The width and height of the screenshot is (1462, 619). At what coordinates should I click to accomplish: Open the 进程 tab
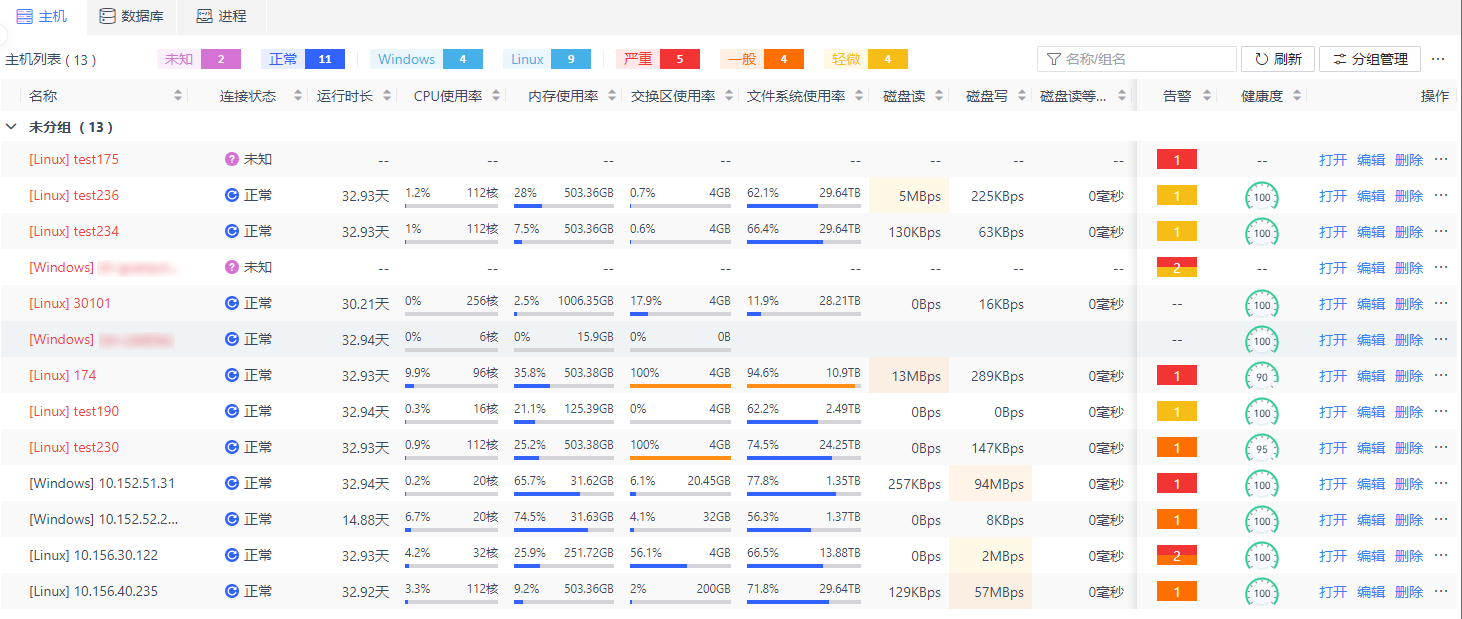point(221,16)
